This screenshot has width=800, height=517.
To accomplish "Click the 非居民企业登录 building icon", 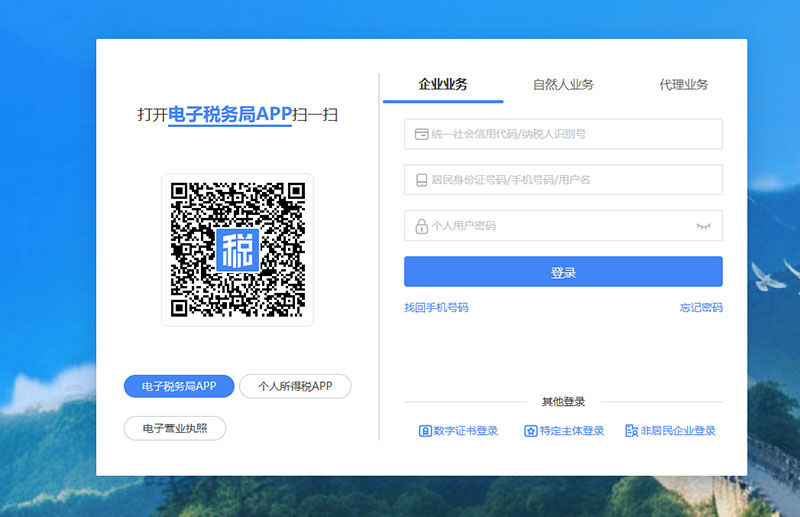I will (632, 431).
